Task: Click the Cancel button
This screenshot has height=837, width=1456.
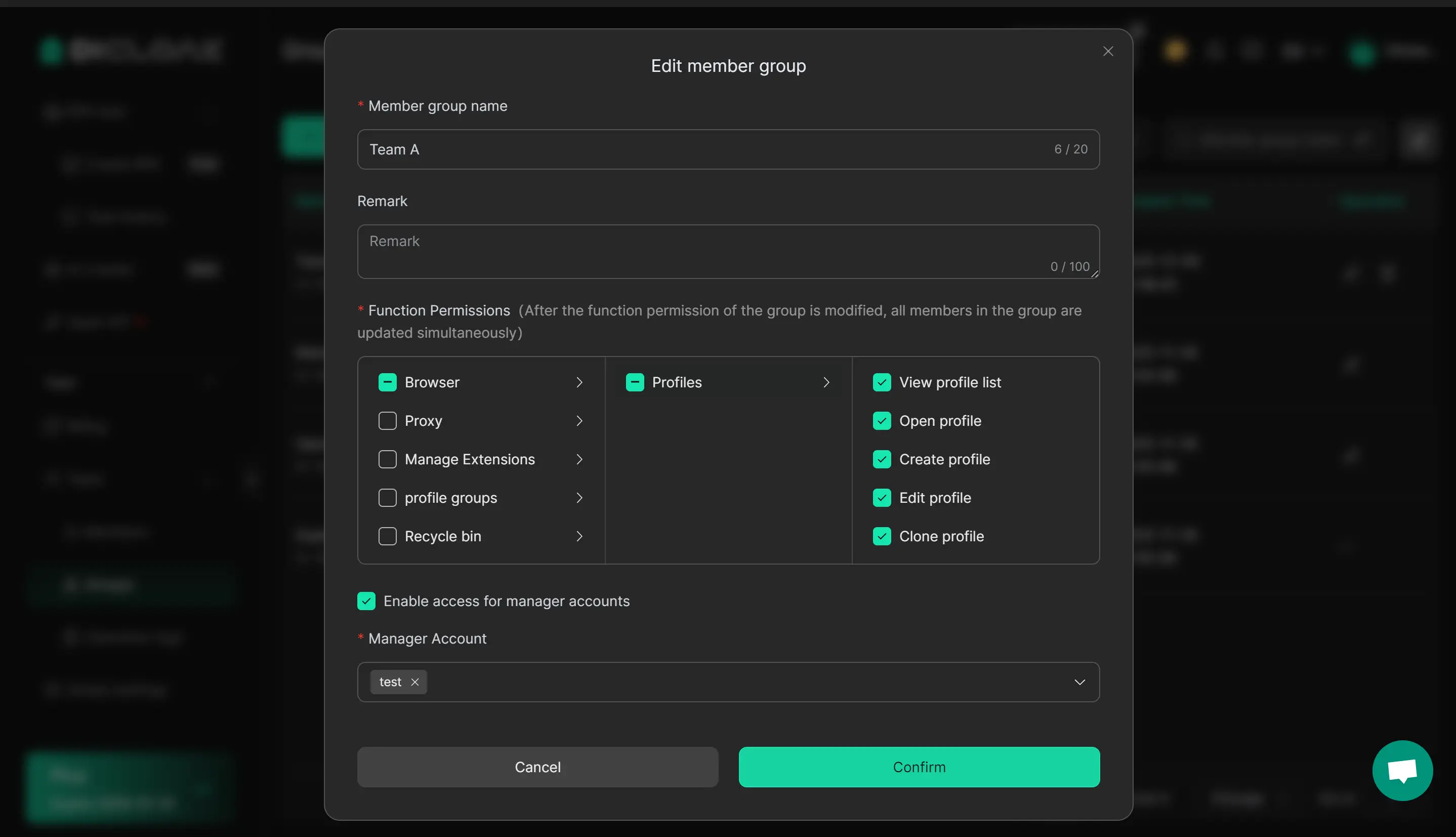Action: tap(537, 767)
